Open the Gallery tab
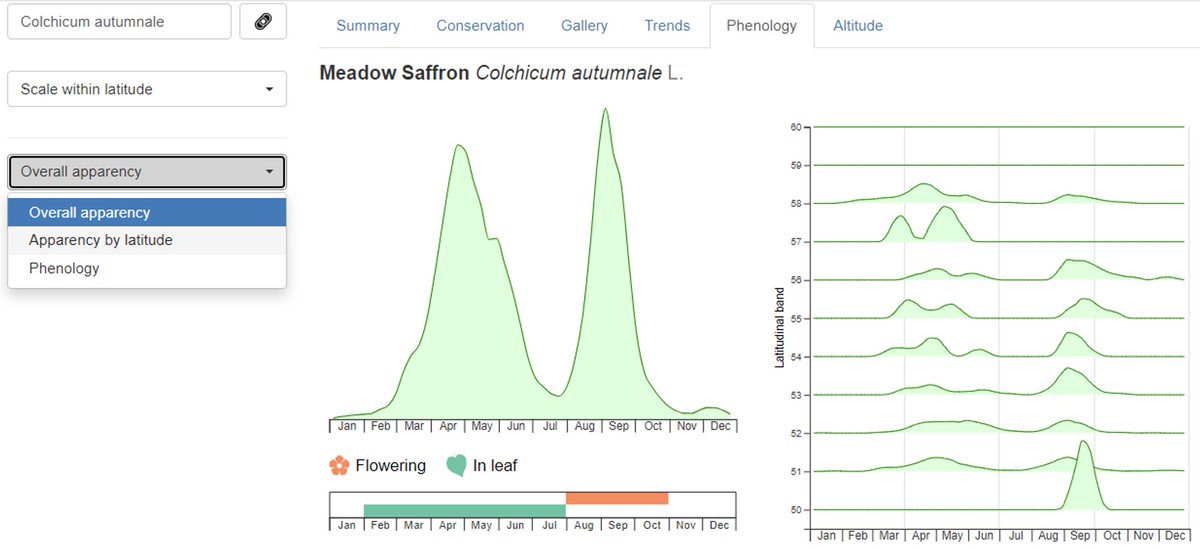This screenshot has width=1200, height=549. click(584, 26)
